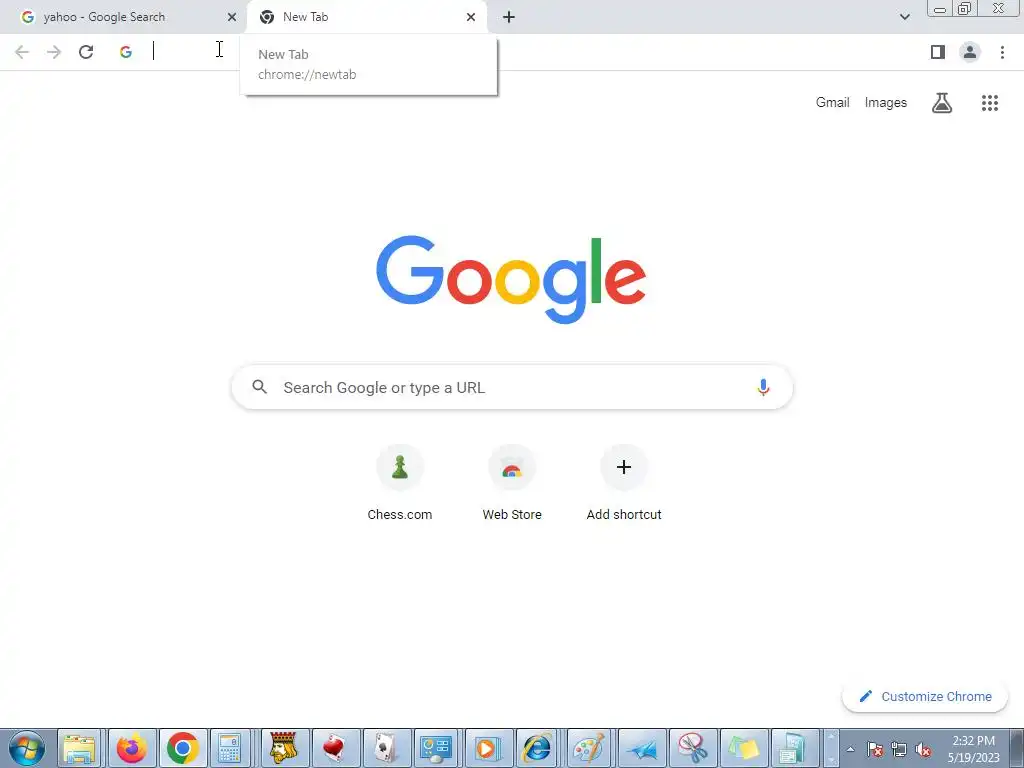Open the tab search dropdown chevron

[904, 17]
